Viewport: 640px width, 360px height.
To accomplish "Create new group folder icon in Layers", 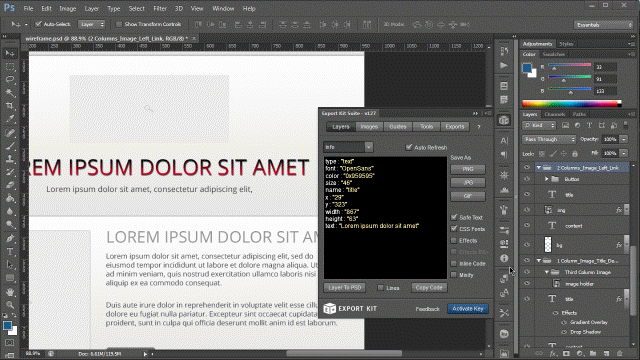I will coord(593,353).
